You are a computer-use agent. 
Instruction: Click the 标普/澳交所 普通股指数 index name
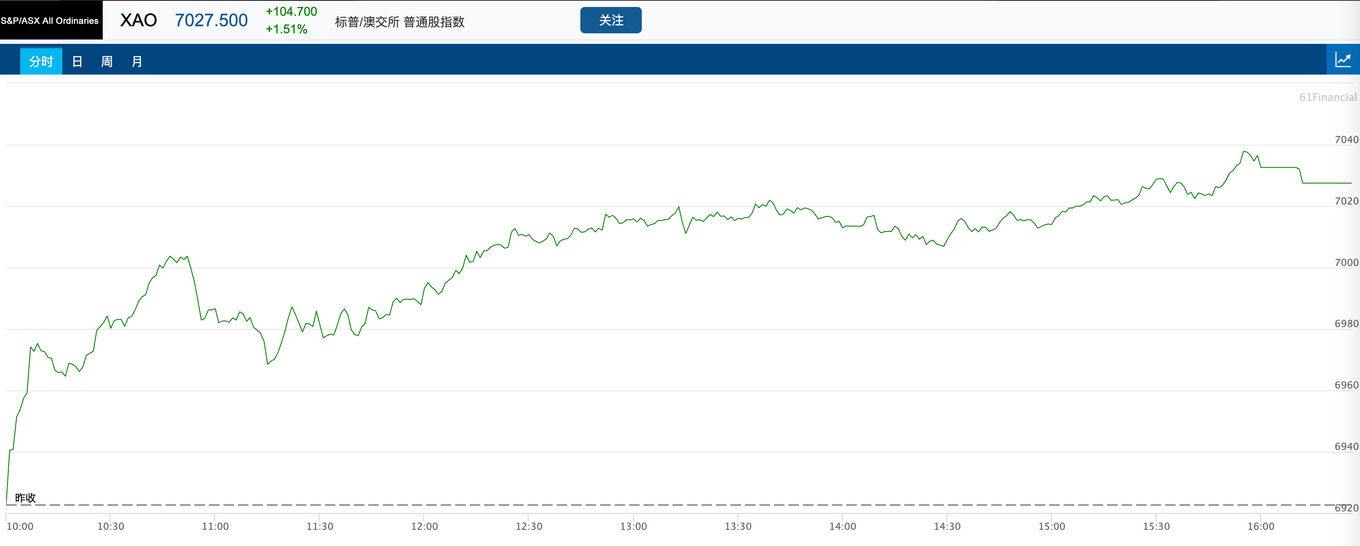point(400,21)
